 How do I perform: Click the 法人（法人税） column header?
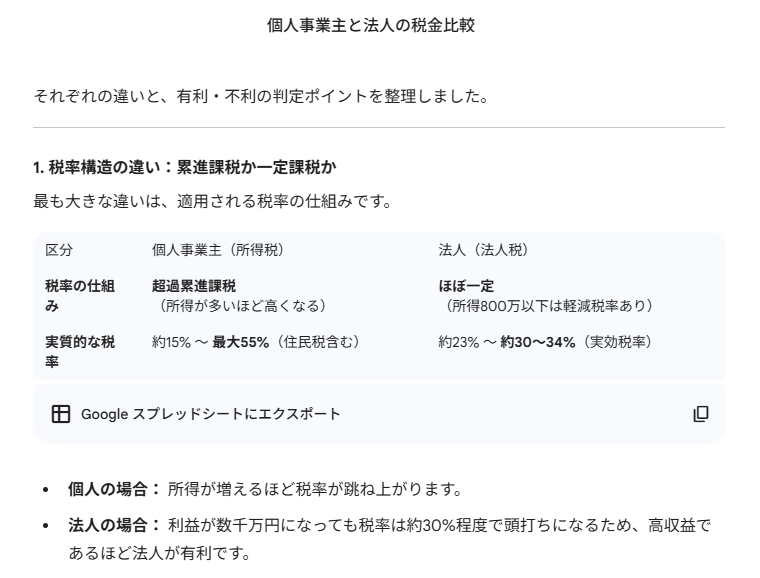483,249
